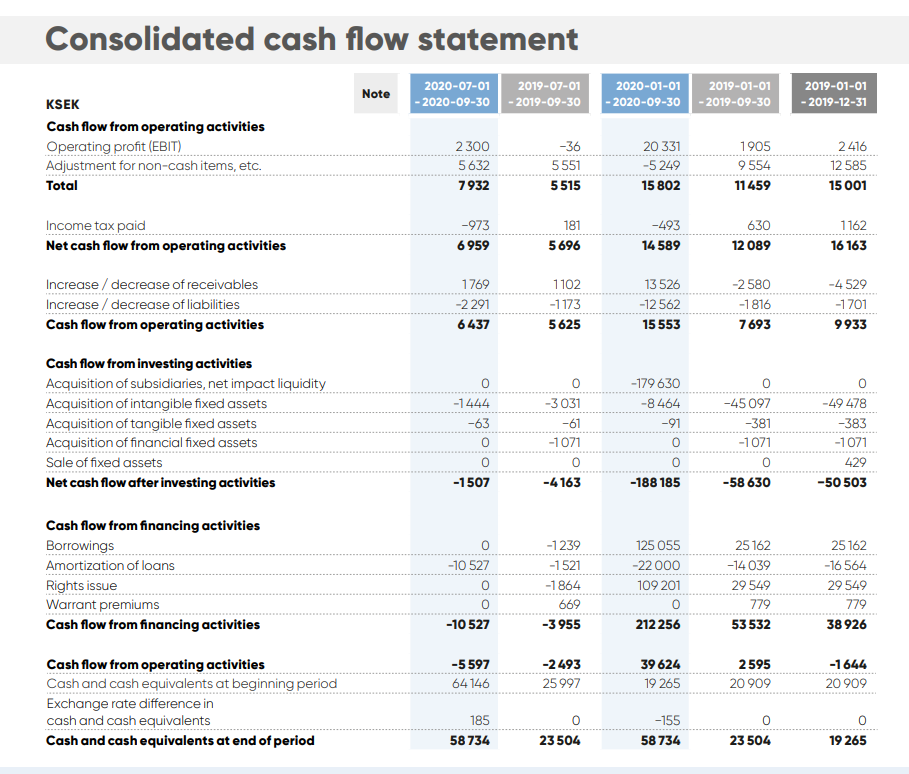Click Adjustment for non-cash items row label
909x774 pixels.
click(x=153, y=166)
